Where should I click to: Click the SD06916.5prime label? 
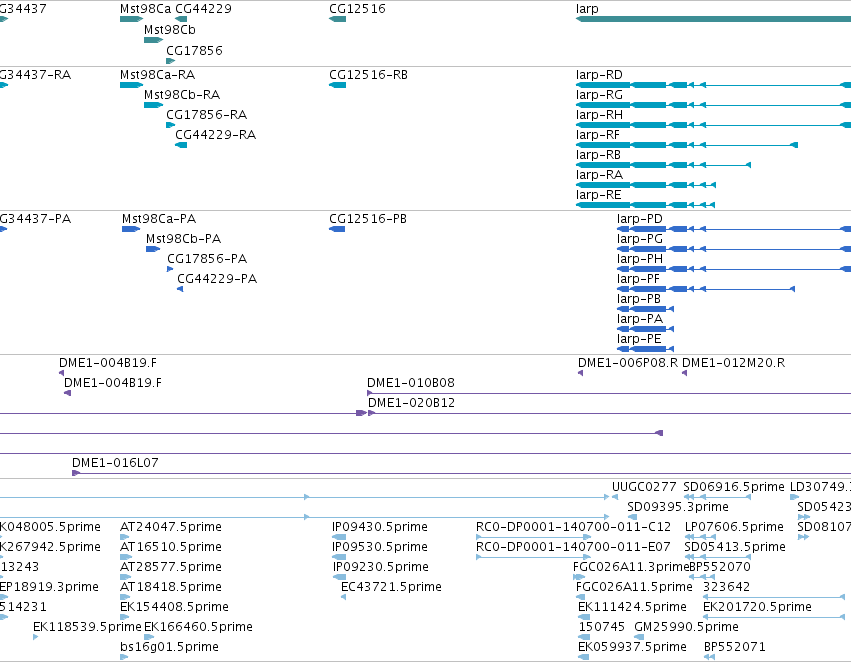click(734, 487)
